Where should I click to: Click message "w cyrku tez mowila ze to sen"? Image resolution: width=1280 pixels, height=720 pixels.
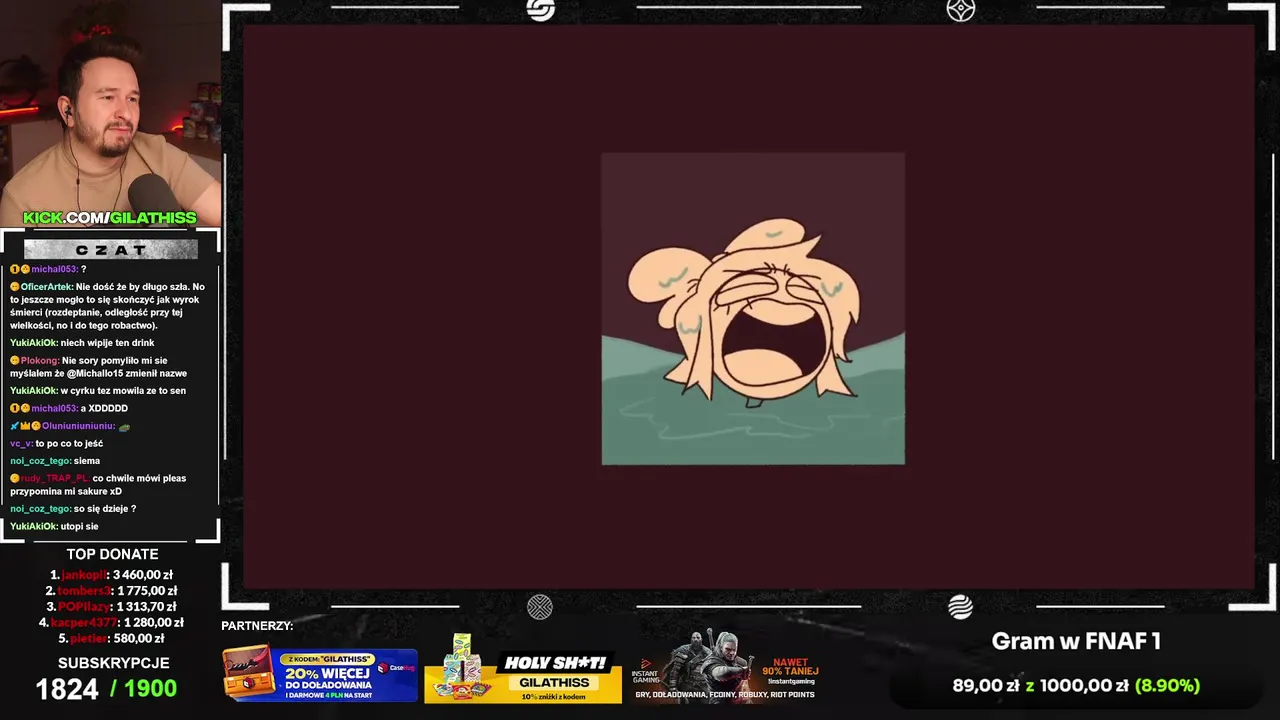pyautogui.click(x=123, y=391)
